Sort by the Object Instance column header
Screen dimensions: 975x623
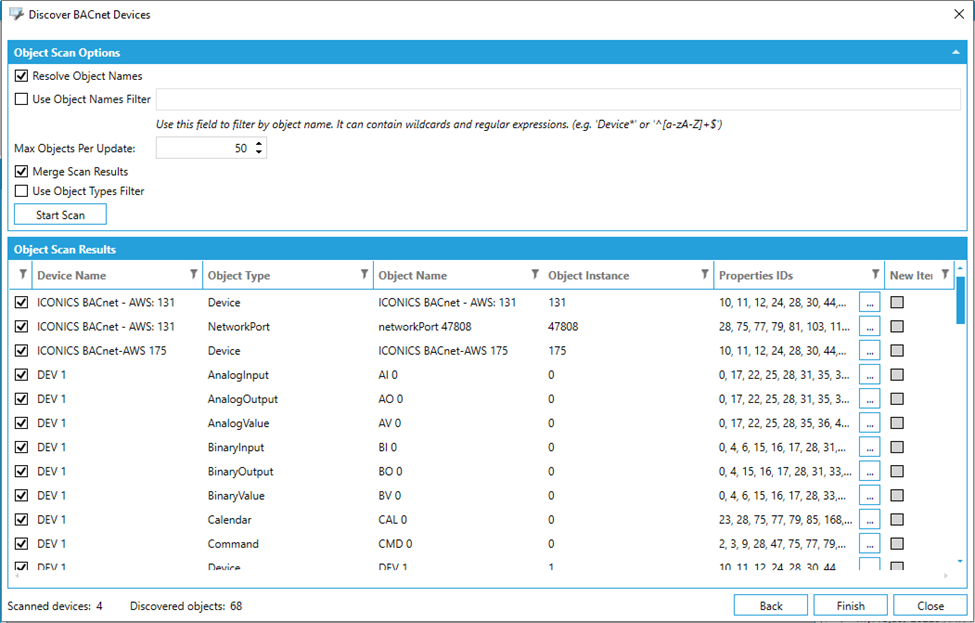pos(588,275)
